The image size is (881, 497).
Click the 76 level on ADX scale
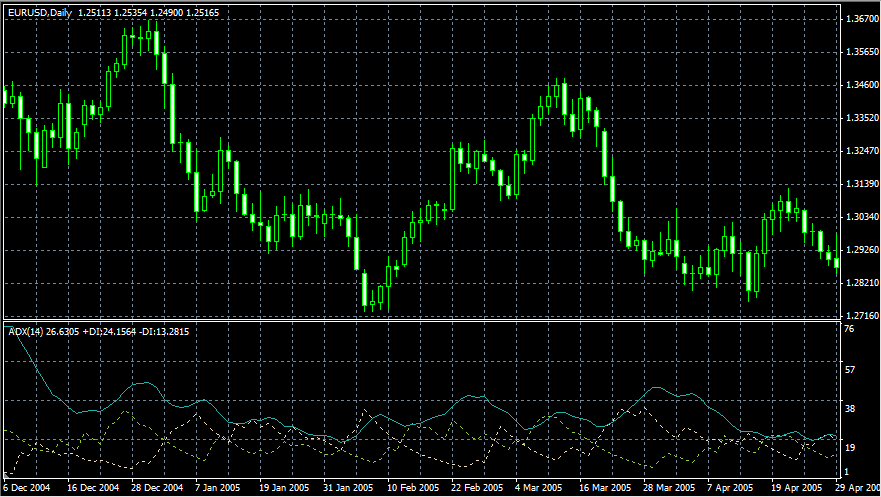pyautogui.click(x=850, y=329)
